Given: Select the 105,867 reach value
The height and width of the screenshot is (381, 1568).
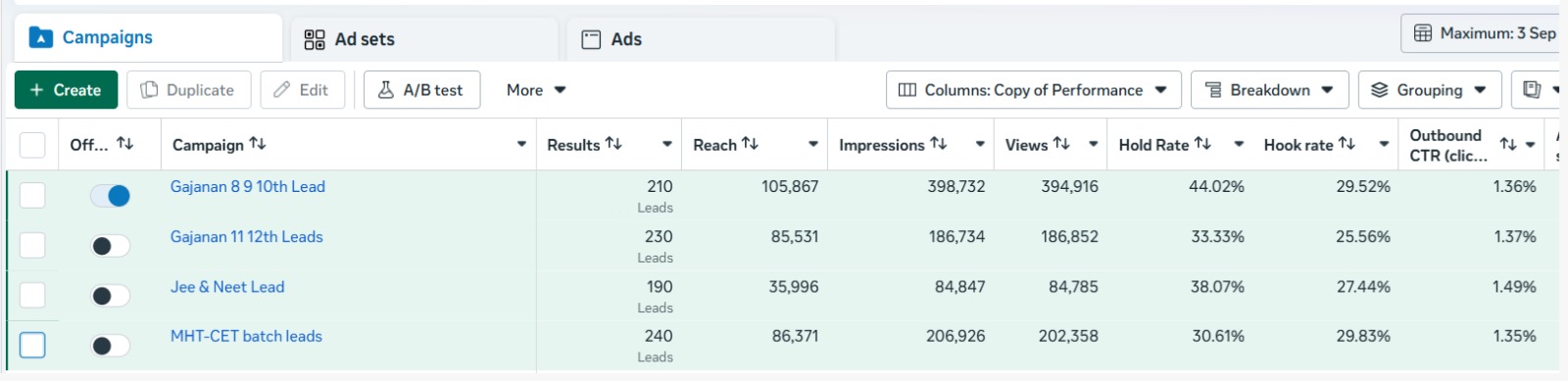Looking at the screenshot, I should pyautogui.click(x=790, y=186).
